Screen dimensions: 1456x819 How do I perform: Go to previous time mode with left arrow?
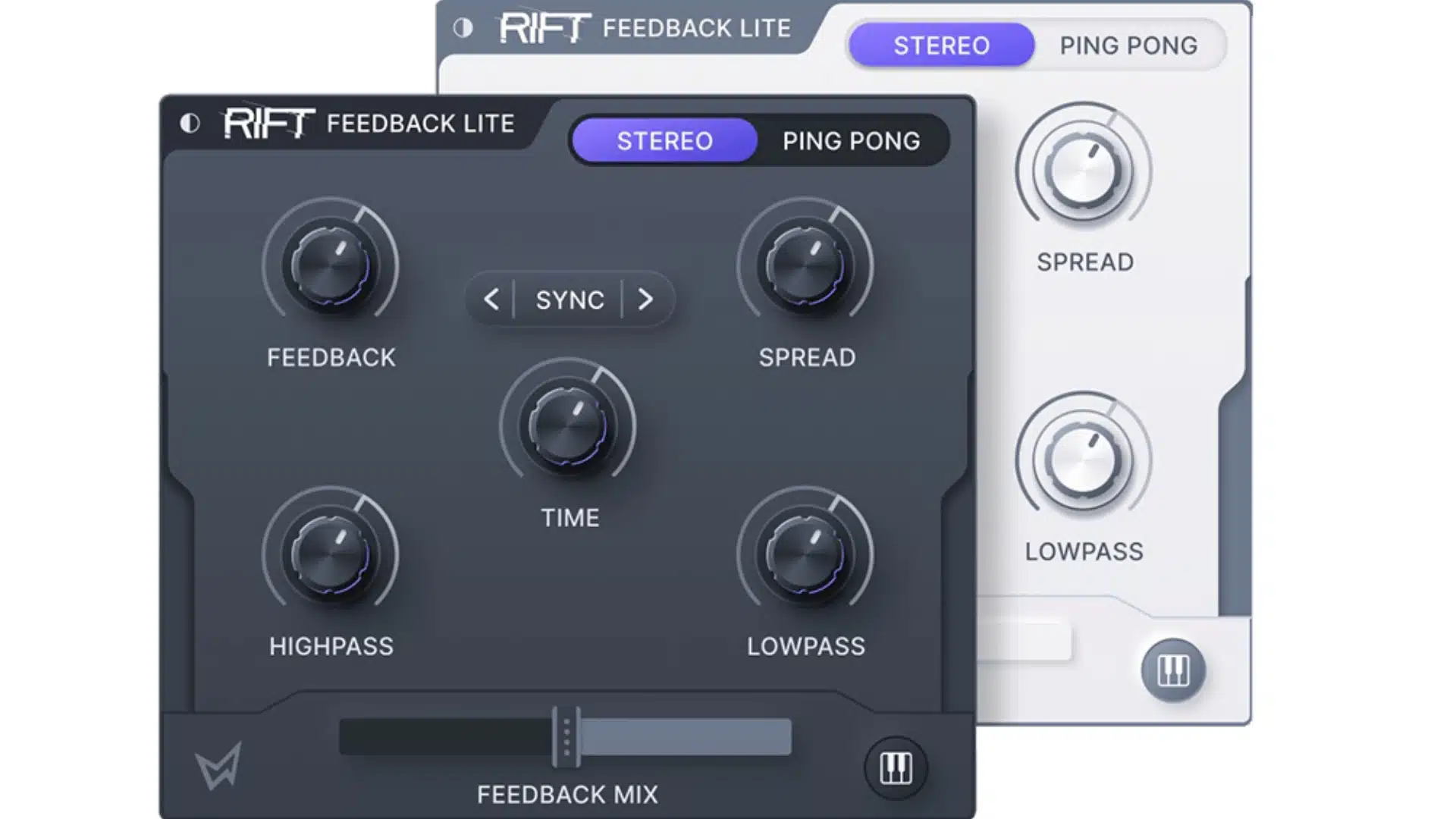click(491, 300)
